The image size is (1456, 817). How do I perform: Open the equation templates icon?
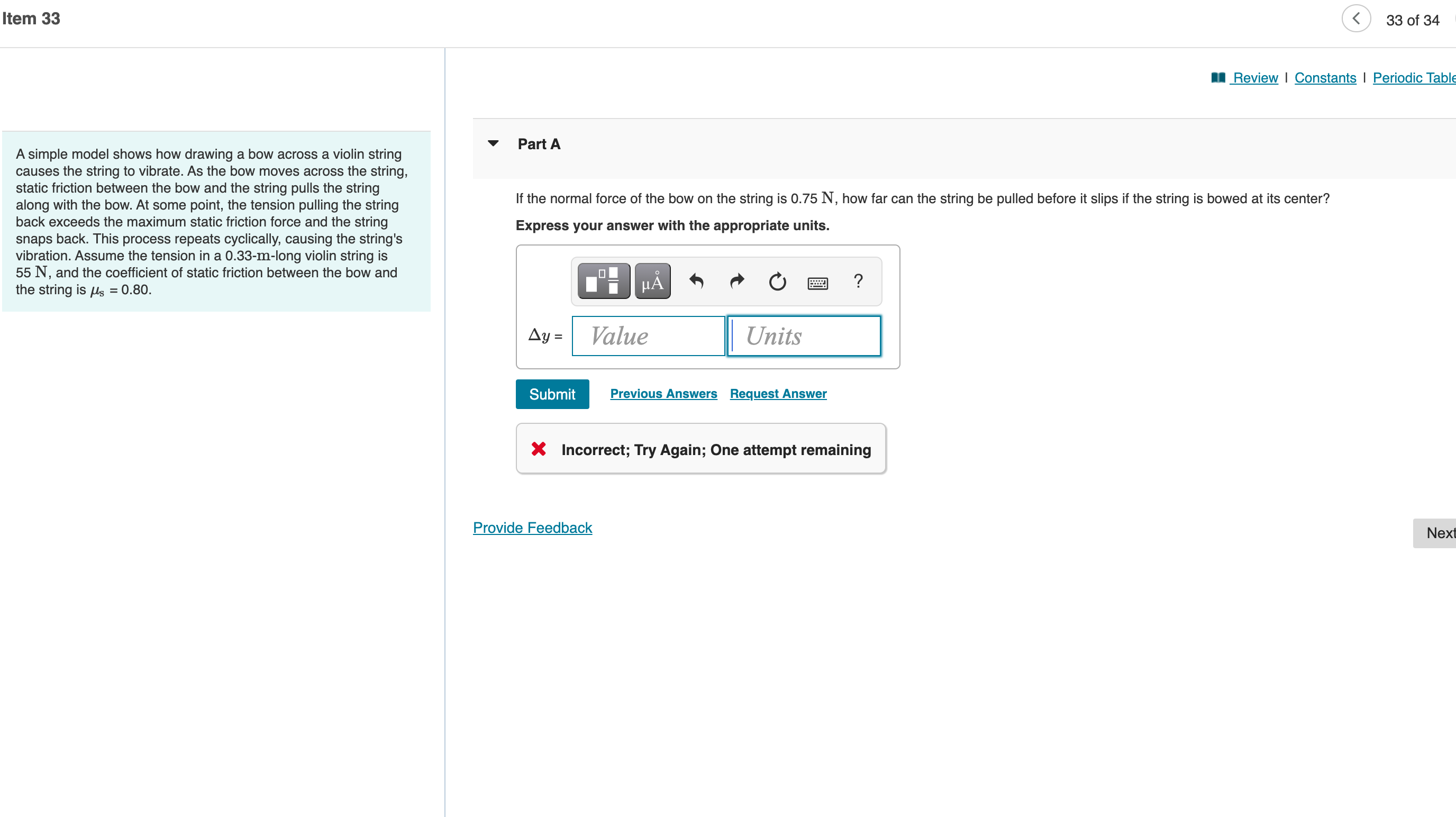point(602,281)
